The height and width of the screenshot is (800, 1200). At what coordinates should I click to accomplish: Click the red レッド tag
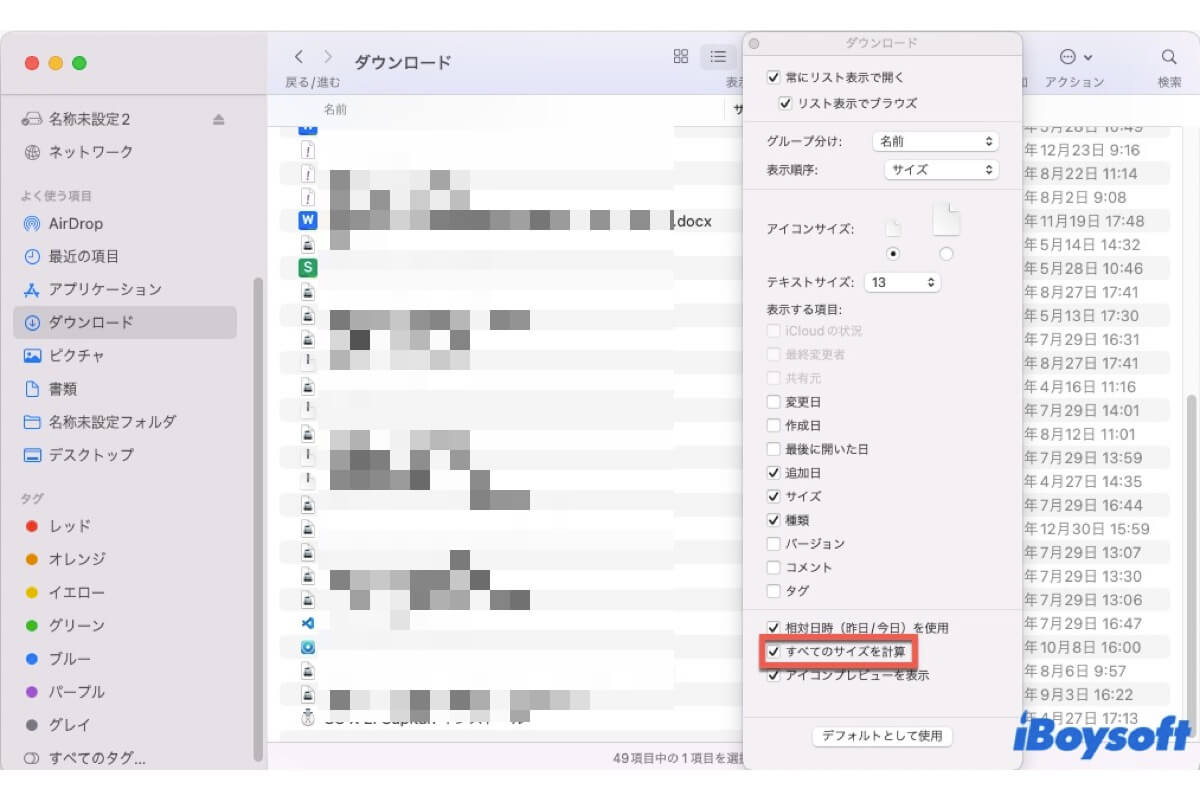69,526
